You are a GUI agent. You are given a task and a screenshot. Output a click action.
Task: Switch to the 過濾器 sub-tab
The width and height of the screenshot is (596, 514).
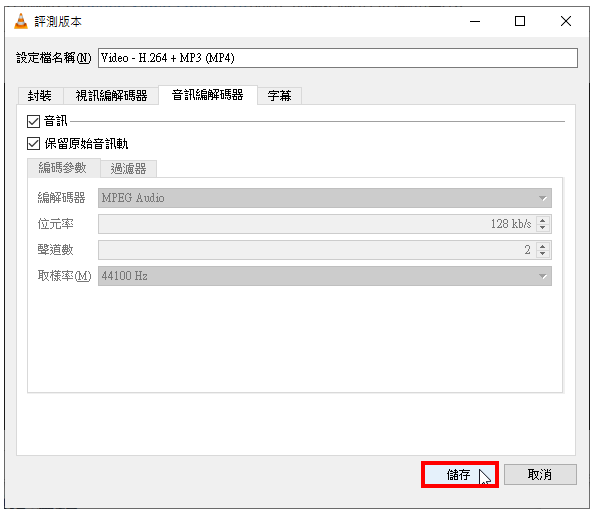[x=128, y=169]
